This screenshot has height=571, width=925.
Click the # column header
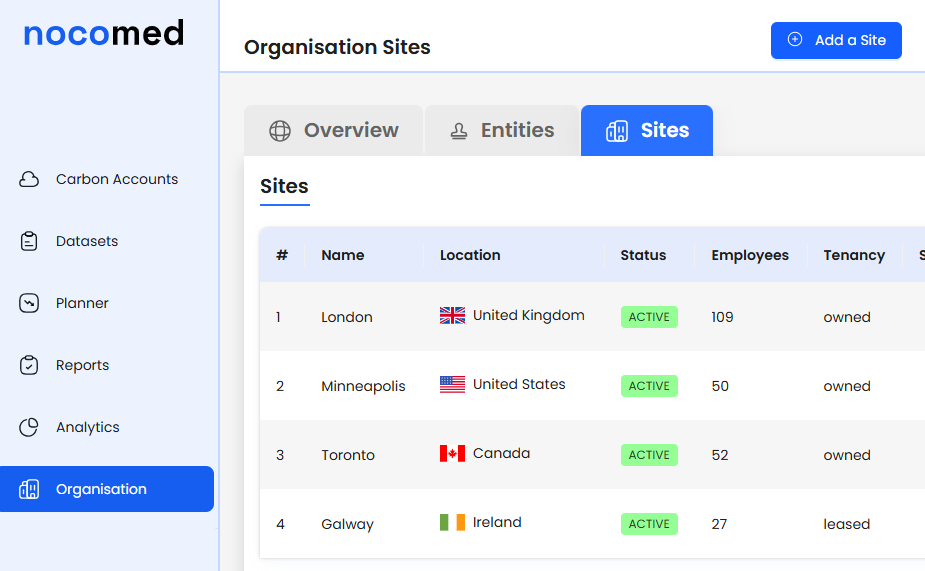[x=282, y=255]
